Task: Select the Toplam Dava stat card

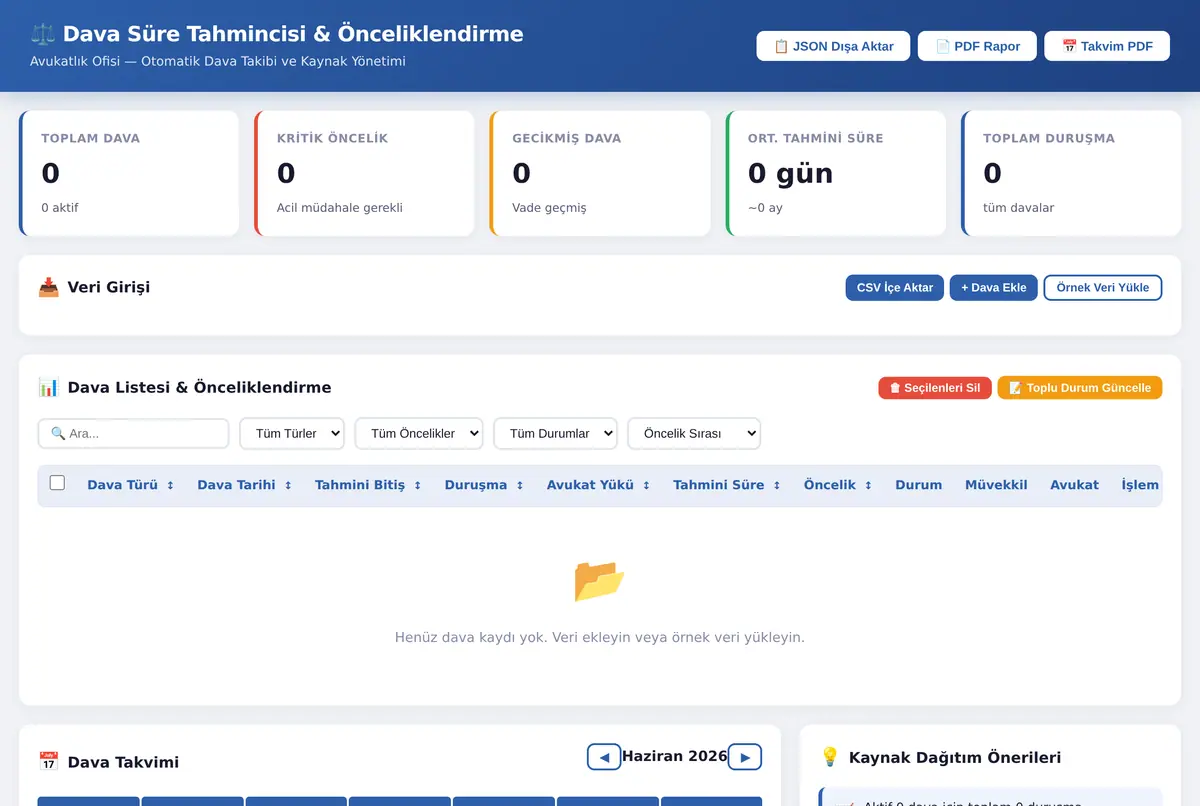Action: tap(129, 173)
